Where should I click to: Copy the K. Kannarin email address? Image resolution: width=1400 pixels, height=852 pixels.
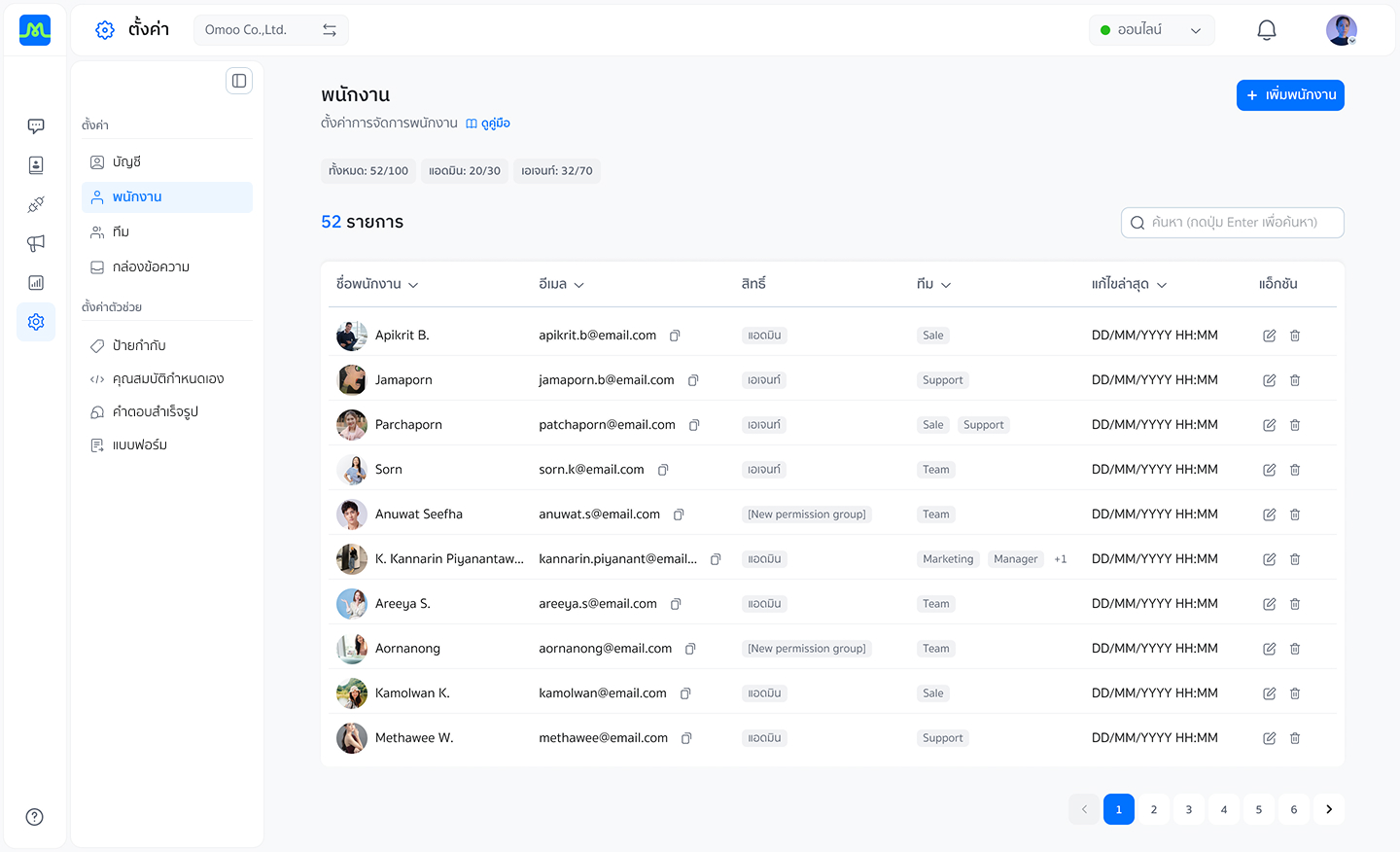point(716,559)
